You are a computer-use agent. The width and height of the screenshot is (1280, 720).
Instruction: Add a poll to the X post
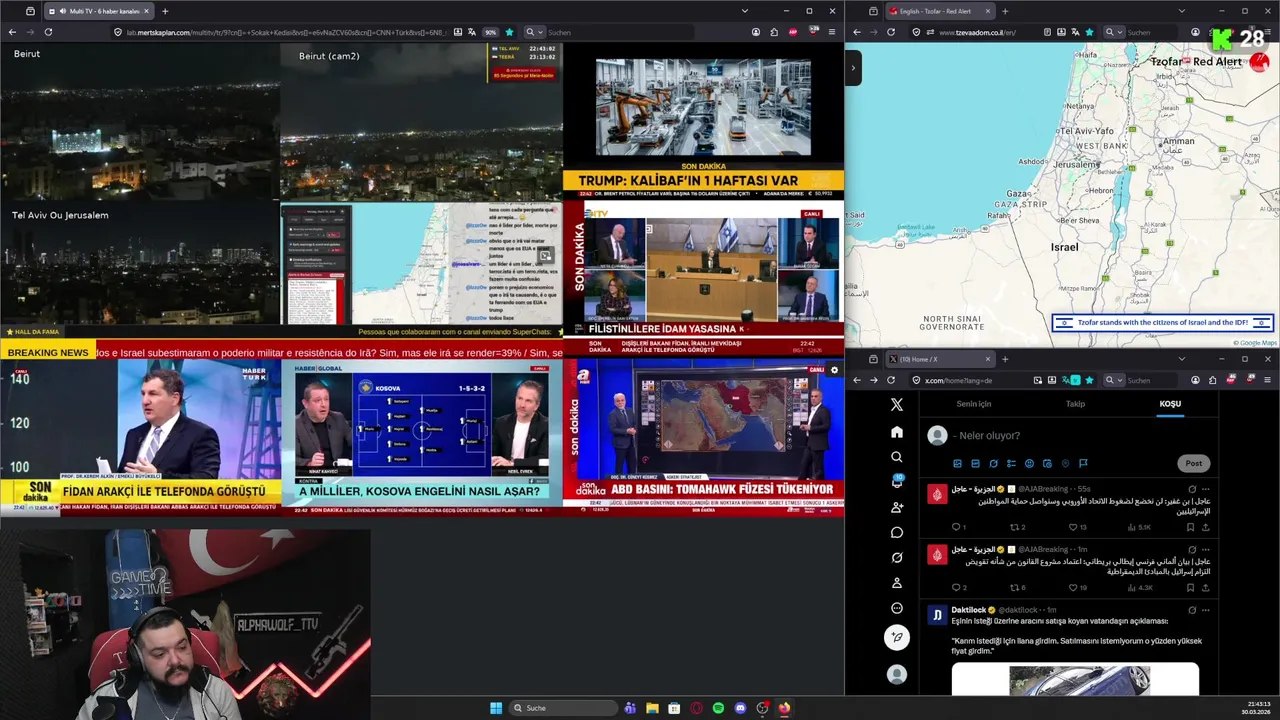click(1011, 463)
